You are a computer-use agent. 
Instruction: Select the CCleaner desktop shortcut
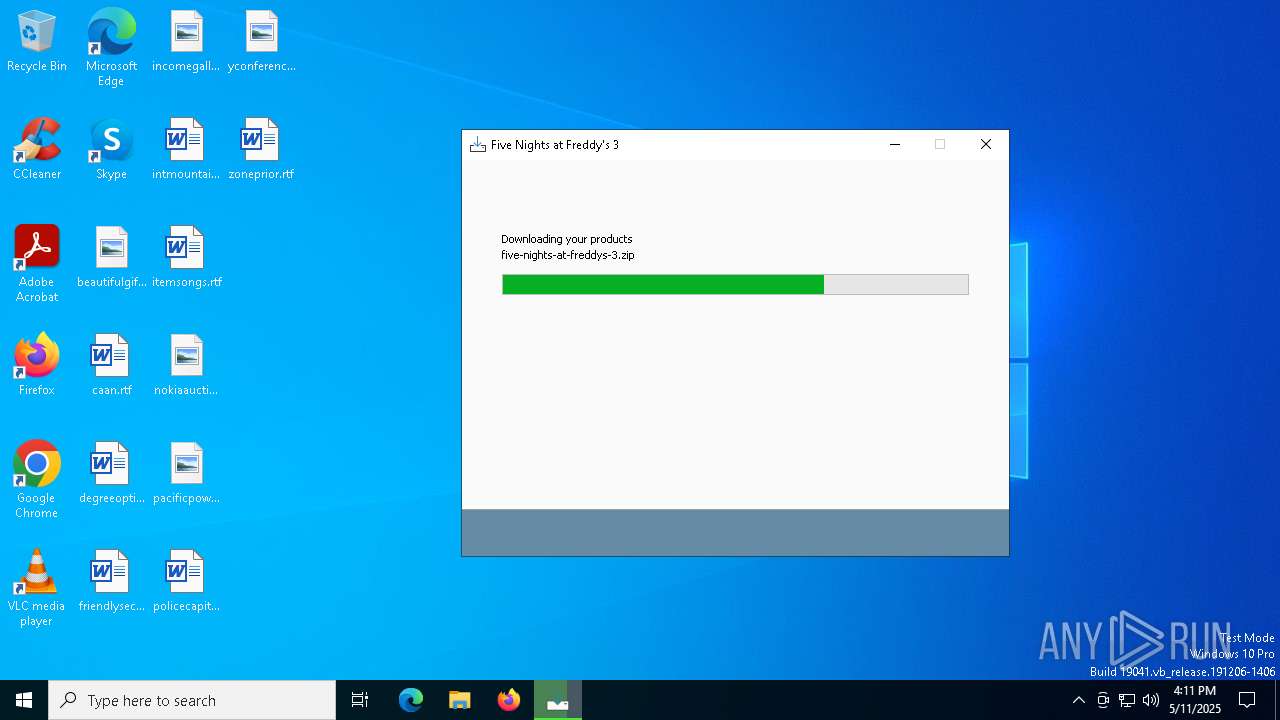tap(37, 150)
